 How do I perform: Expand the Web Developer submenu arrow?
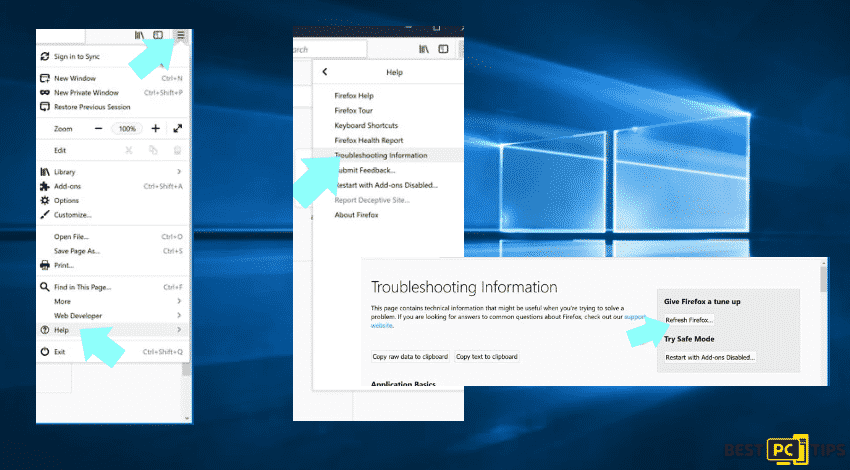point(179,316)
